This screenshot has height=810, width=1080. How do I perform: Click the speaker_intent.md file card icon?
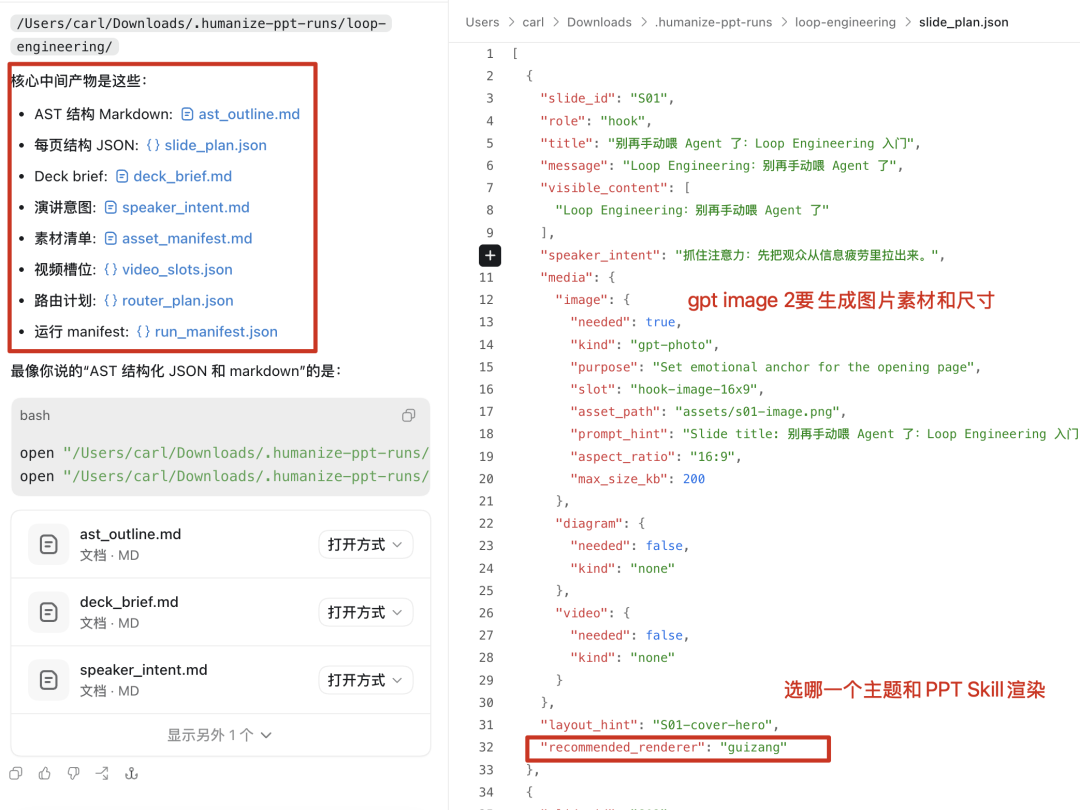tap(48, 681)
